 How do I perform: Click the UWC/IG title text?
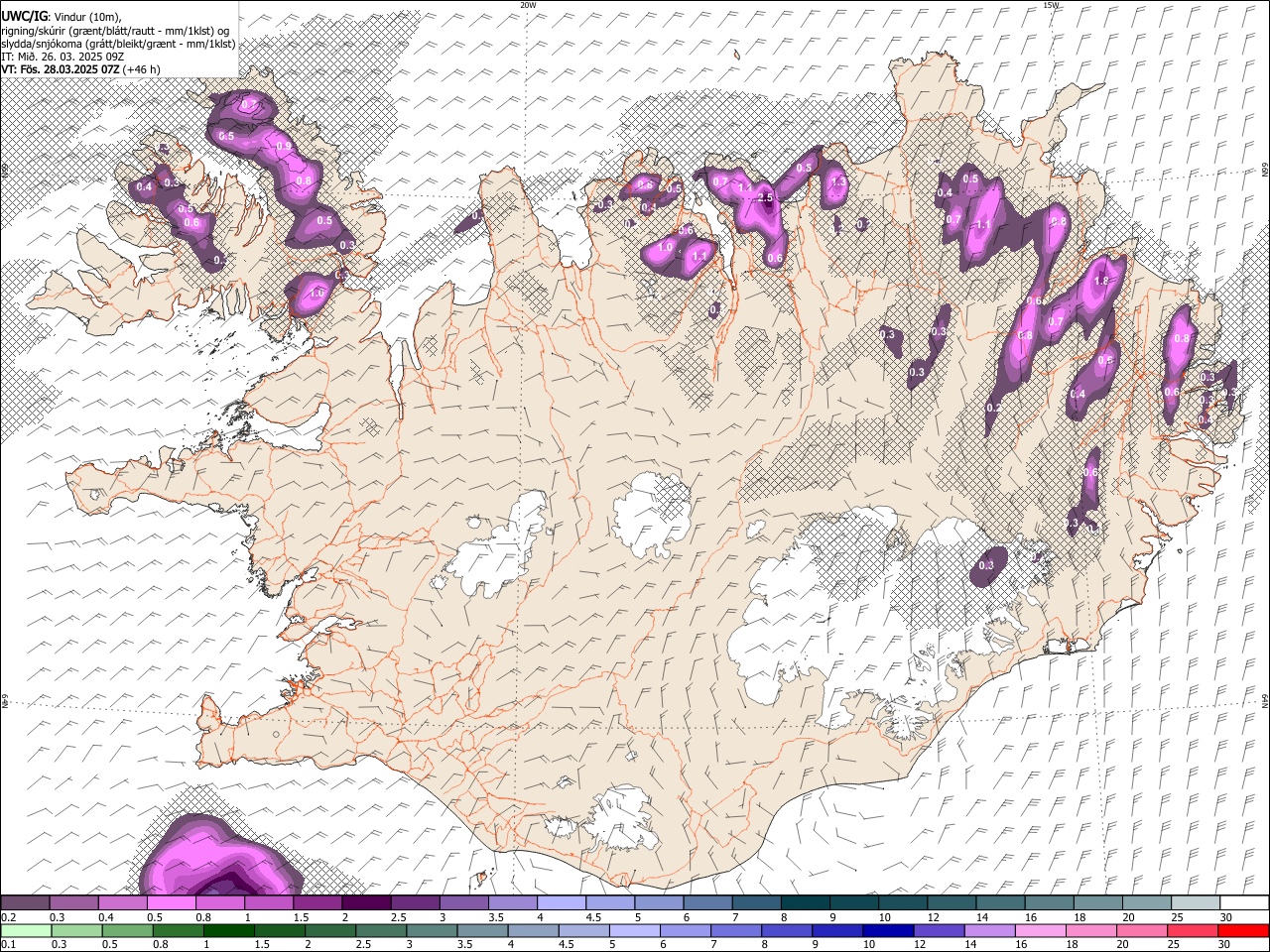tap(24, 16)
